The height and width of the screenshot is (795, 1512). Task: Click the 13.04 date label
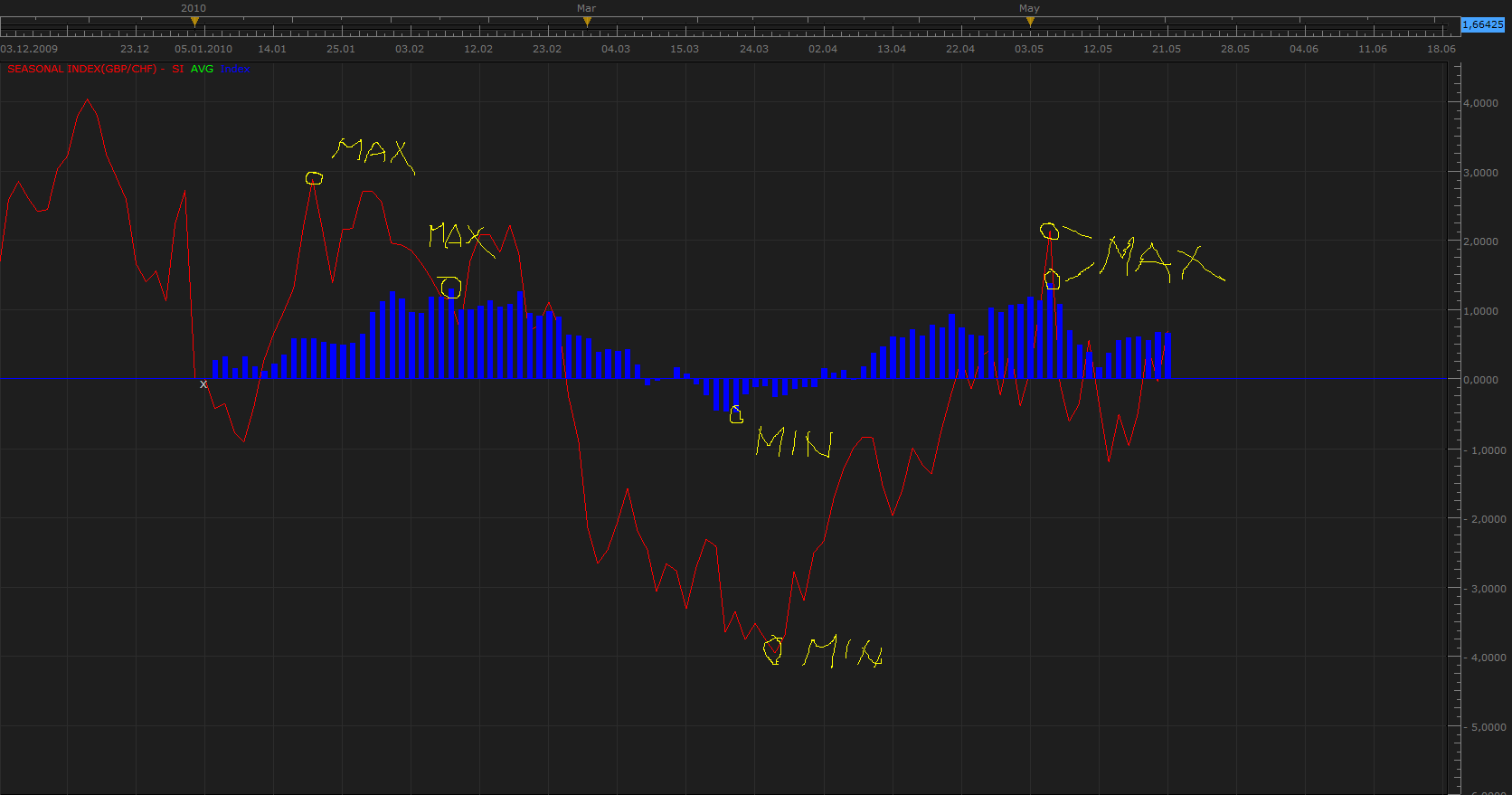[x=892, y=49]
